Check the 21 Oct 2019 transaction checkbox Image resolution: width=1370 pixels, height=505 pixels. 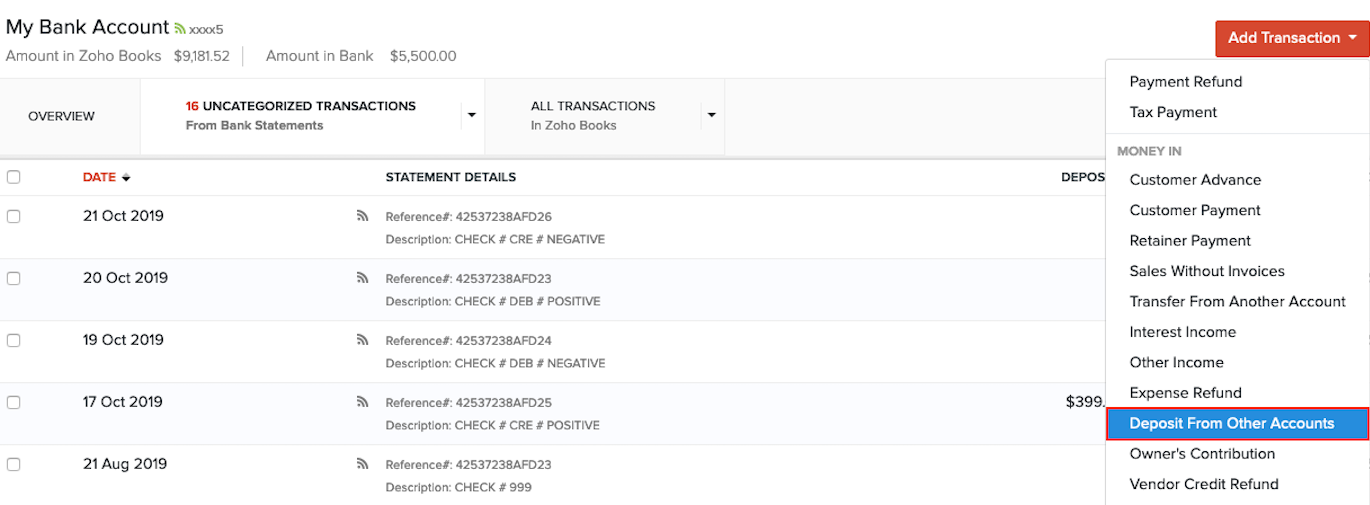13,216
